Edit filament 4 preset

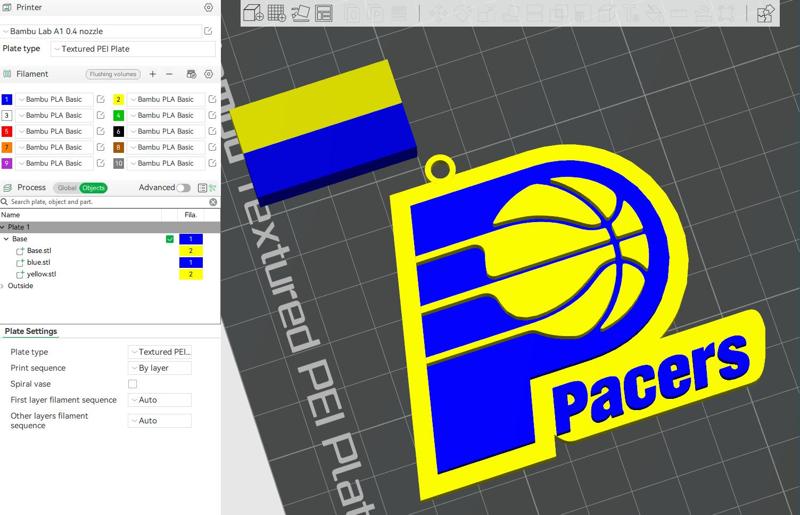(212, 115)
